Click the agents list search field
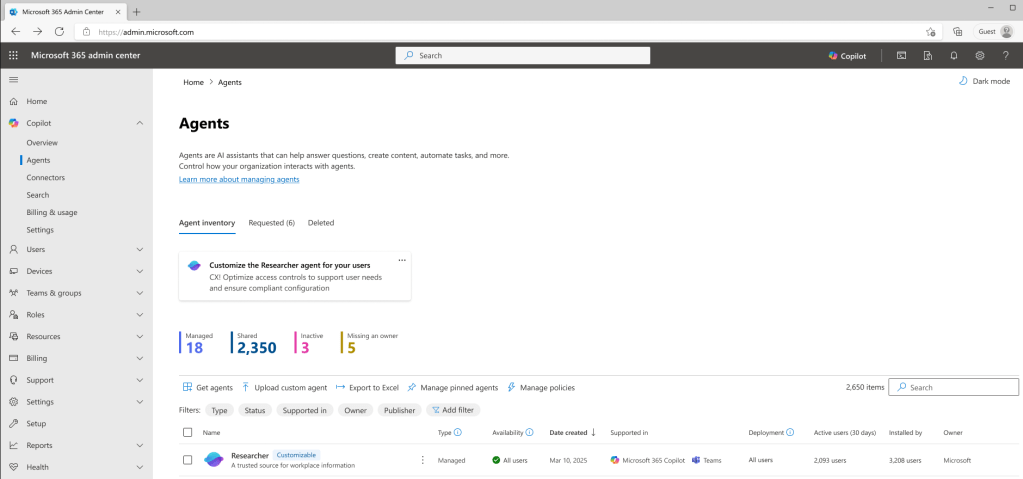The image size is (1023, 479). [x=960, y=387]
